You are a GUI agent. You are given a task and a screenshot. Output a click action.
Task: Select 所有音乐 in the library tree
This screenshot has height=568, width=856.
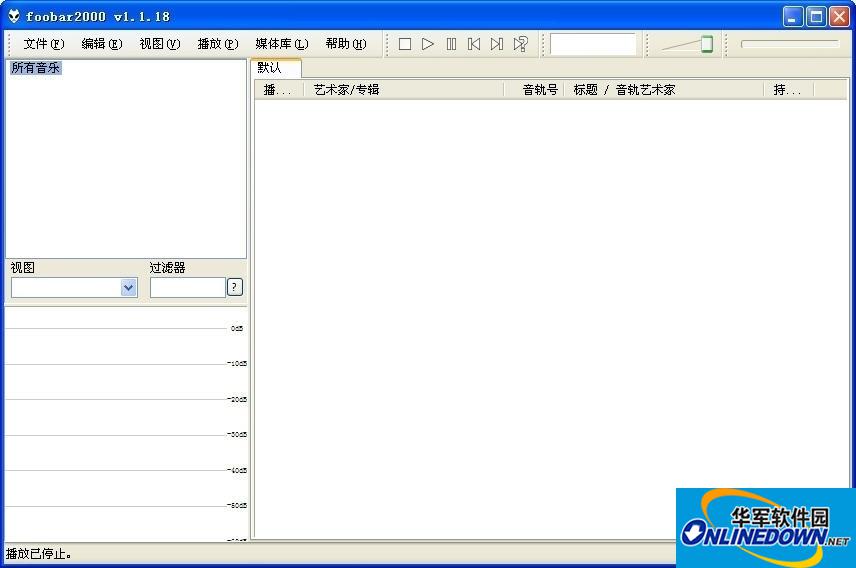[35, 68]
